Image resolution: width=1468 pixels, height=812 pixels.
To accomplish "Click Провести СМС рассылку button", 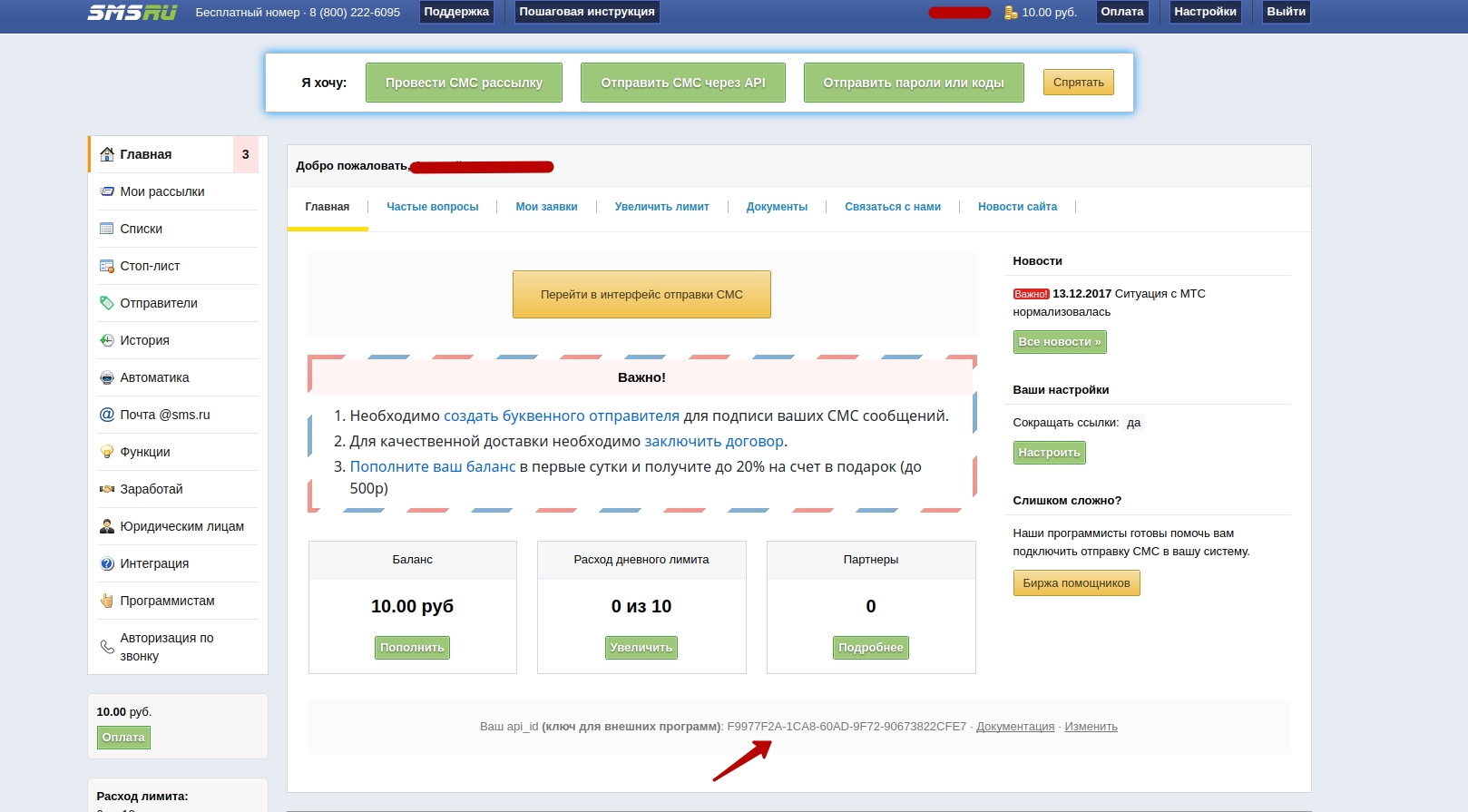I will pos(464,83).
